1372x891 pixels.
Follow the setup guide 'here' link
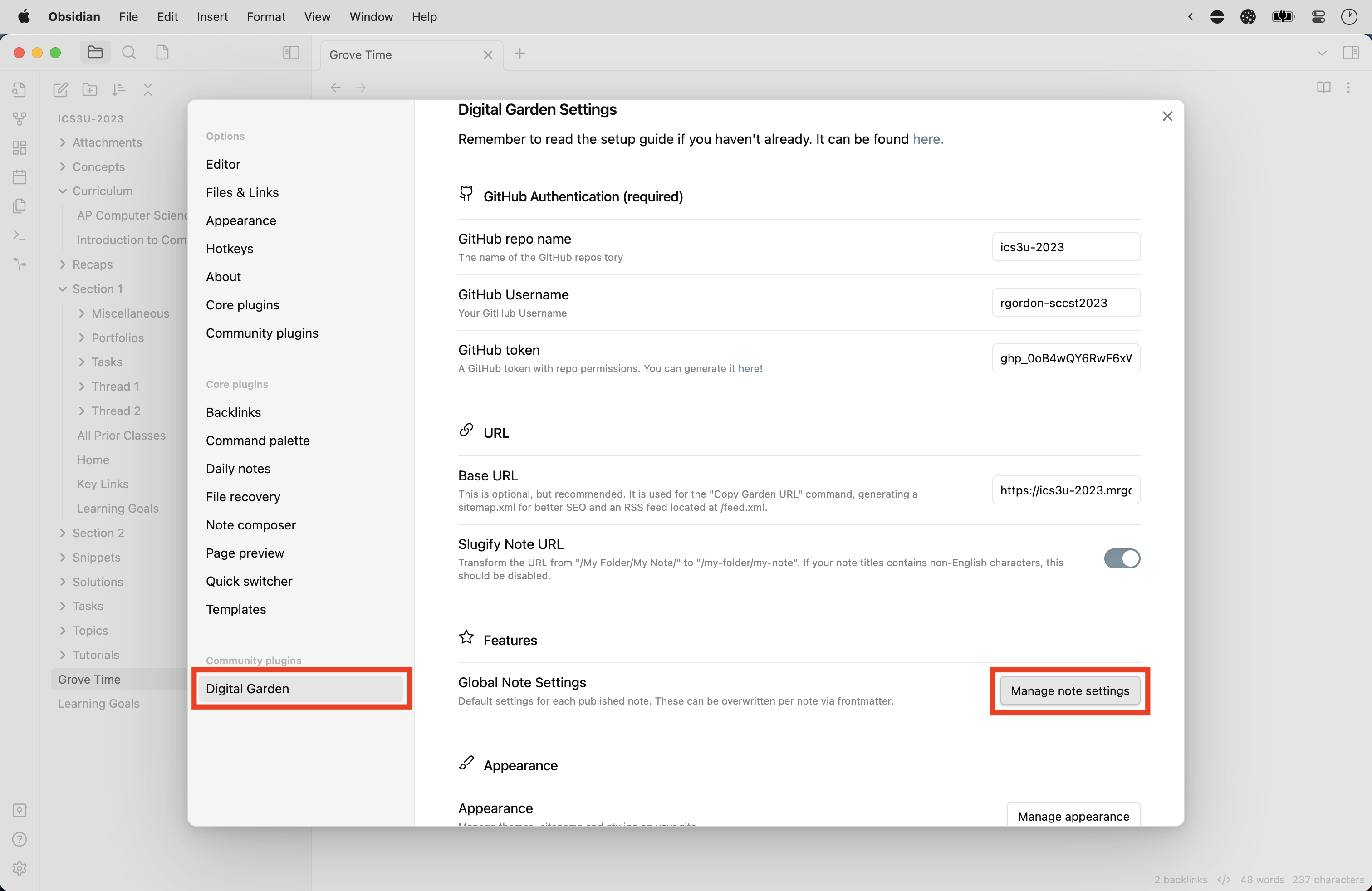point(927,139)
